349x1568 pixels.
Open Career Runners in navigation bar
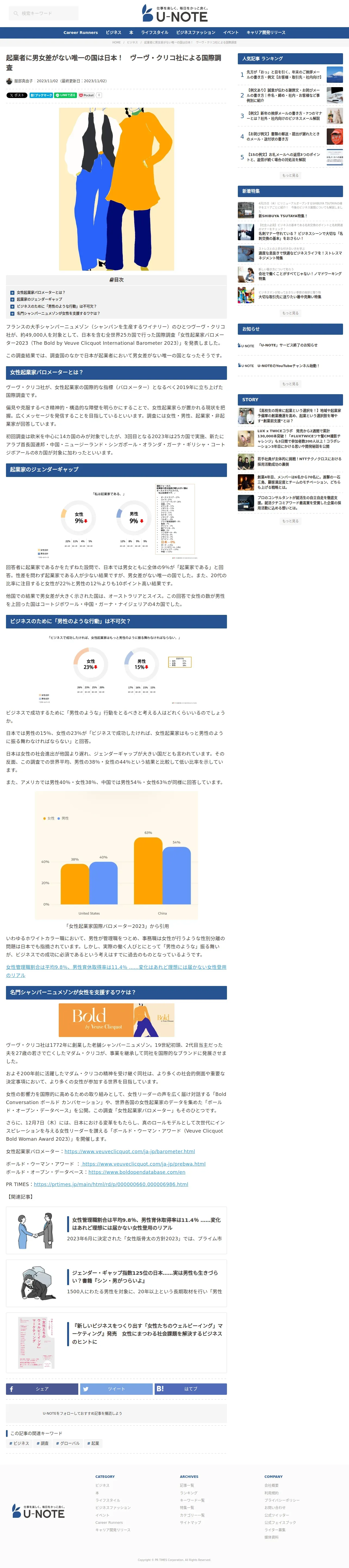(80, 32)
